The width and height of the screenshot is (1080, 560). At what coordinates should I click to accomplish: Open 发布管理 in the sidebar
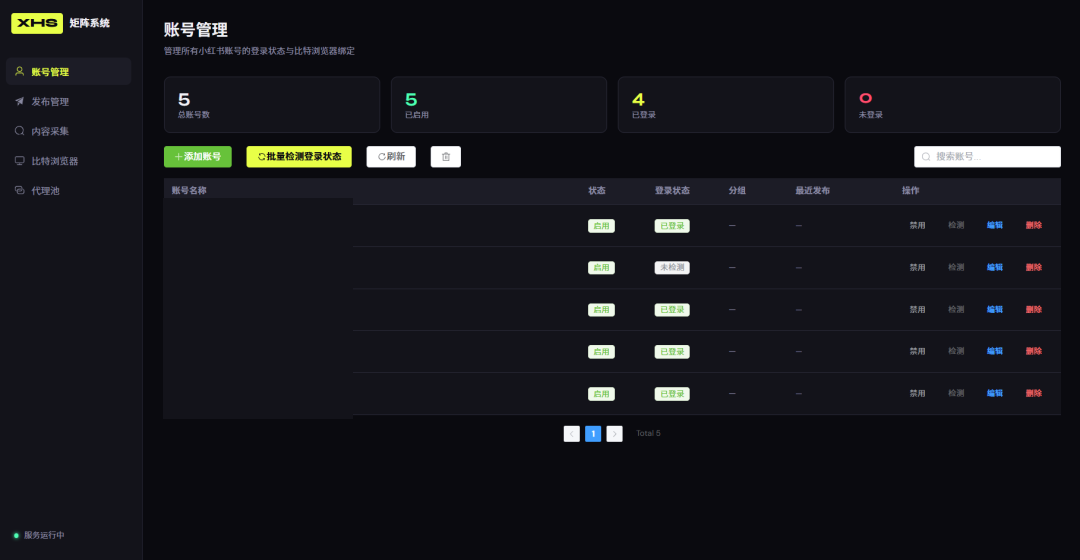tap(68, 101)
